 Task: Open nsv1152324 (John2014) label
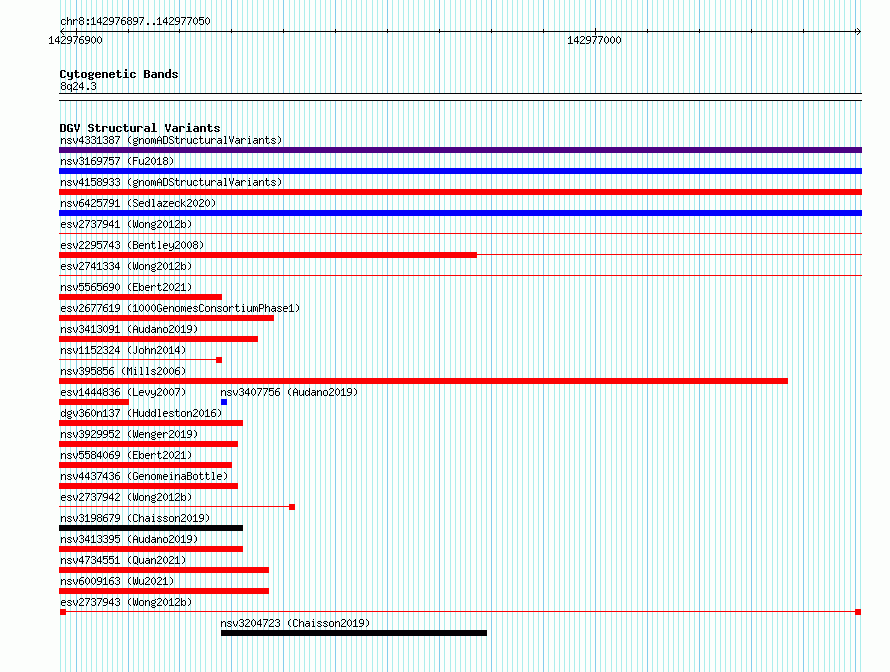(123, 350)
